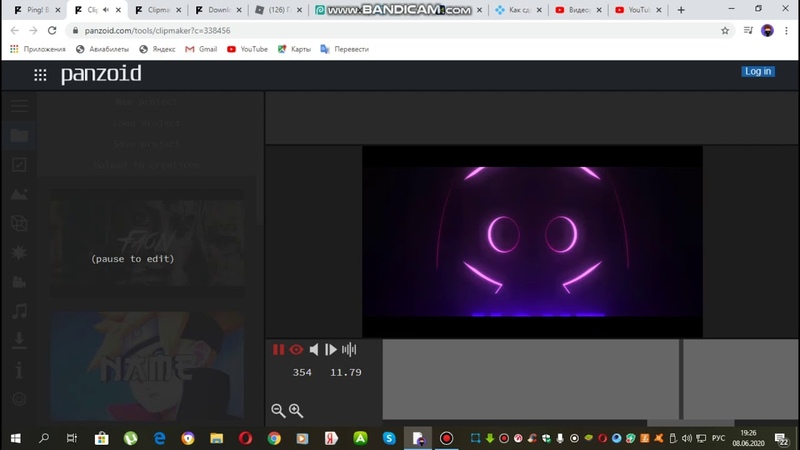Click the smiley face icon in the sidebar
Screen dimensions: 800x450
tap(19, 398)
